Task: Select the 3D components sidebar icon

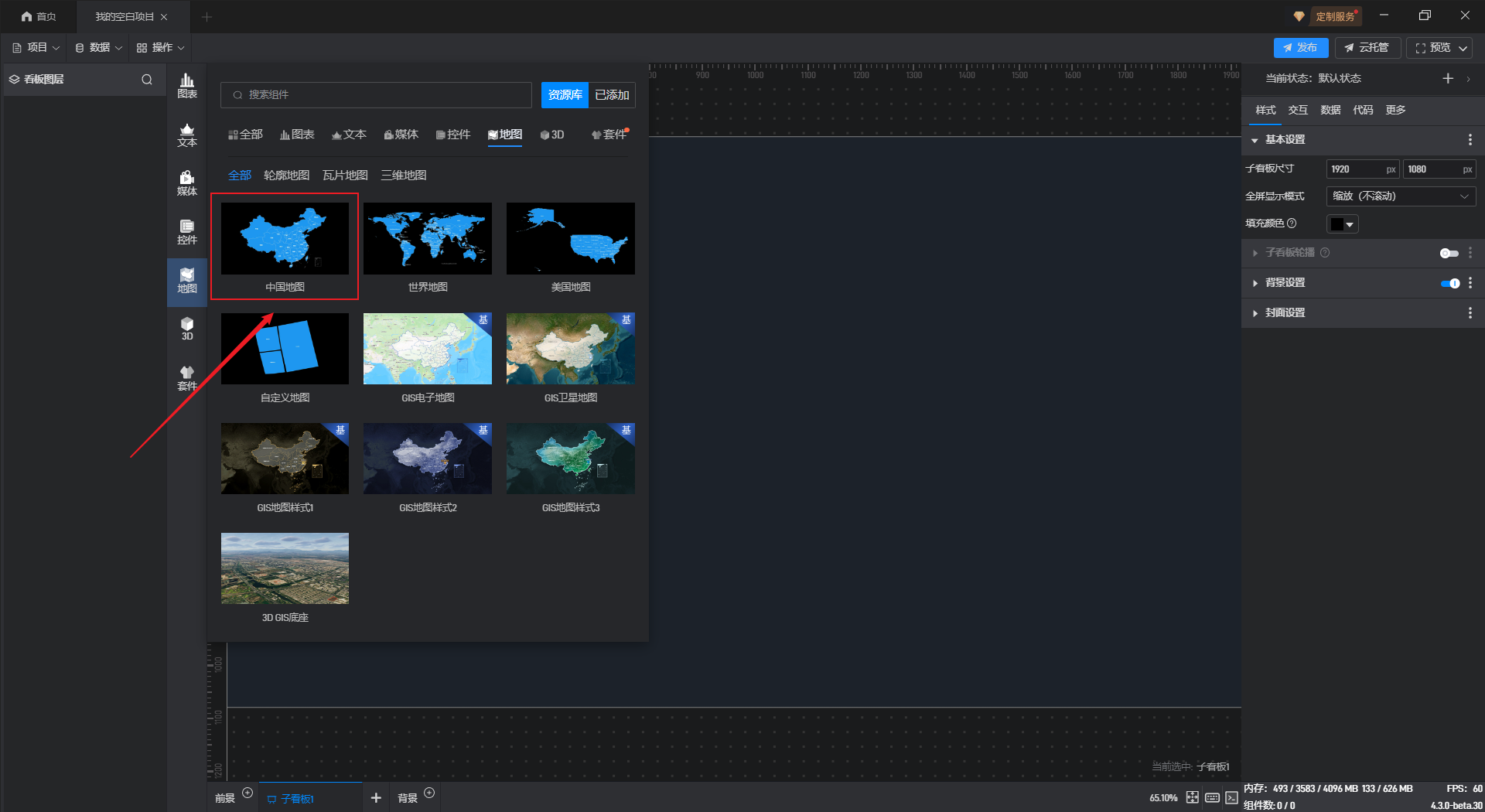Action: tap(187, 329)
